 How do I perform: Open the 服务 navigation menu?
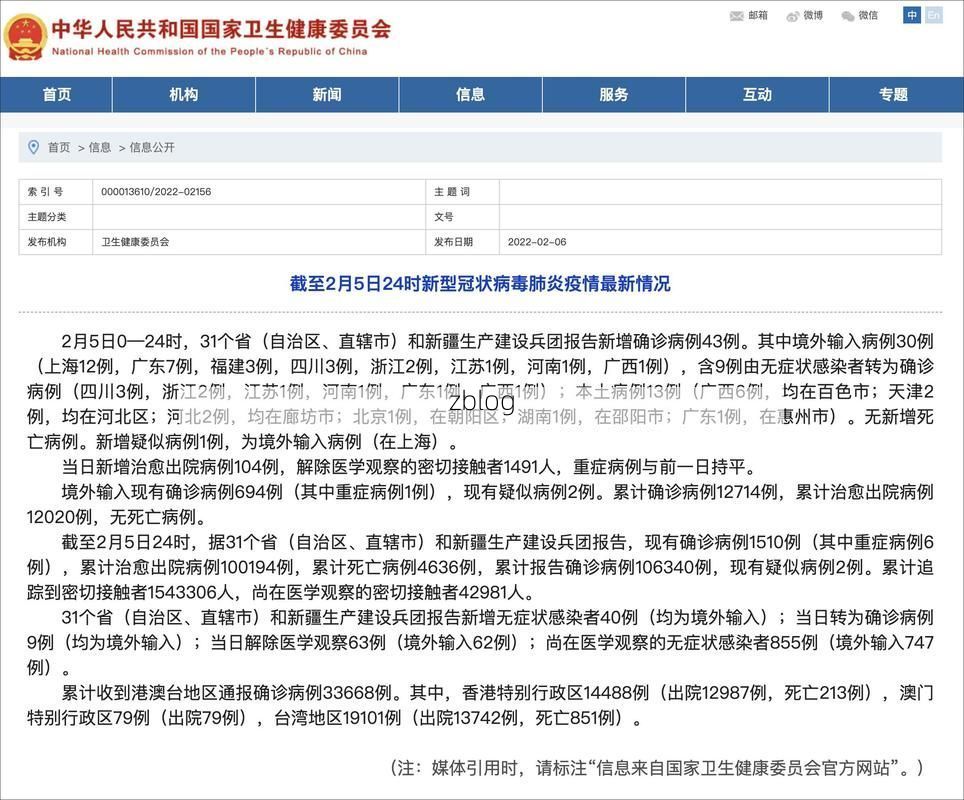pyautogui.click(x=614, y=95)
